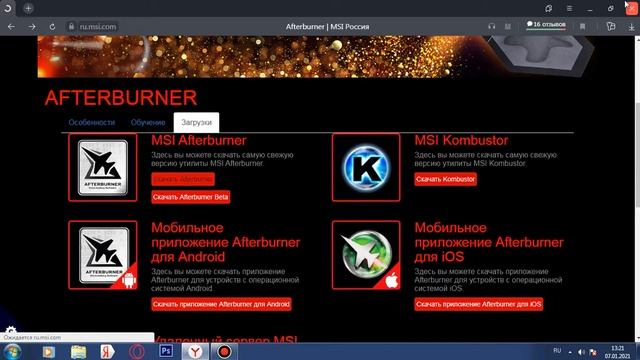Image resolution: width=640 pixels, height=360 pixels.
Task: Click the lock icon next to ru.msi.com
Action: [71, 26]
